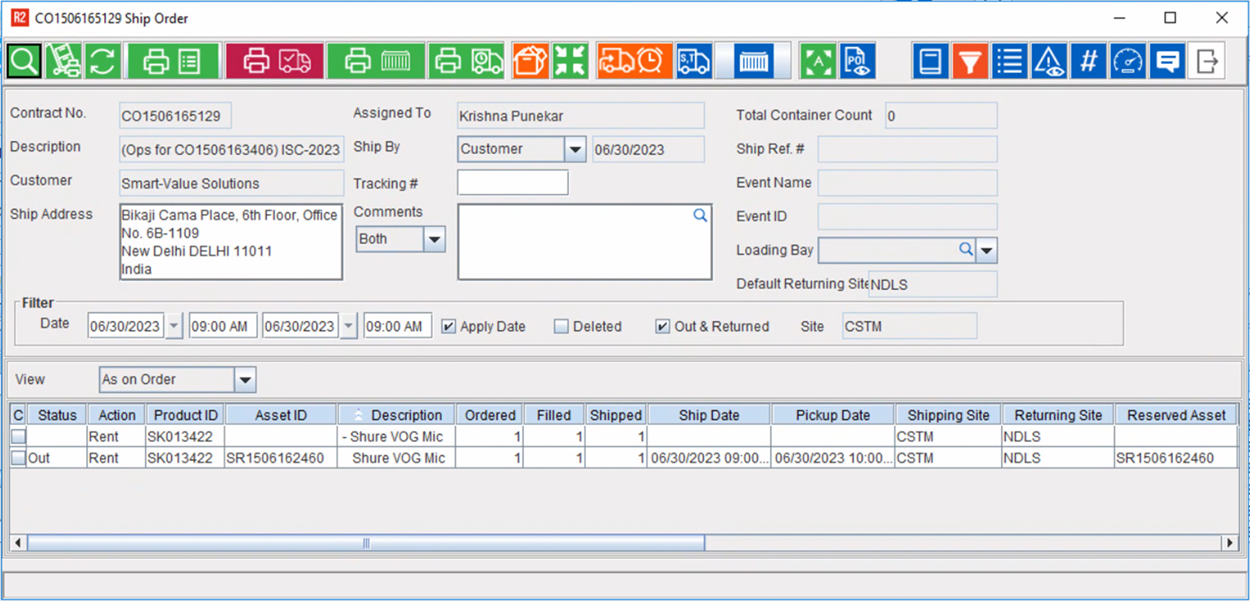Click the green refresh arrows icon
Image resolution: width=1250 pixels, height=601 pixels.
[x=102, y=61]
